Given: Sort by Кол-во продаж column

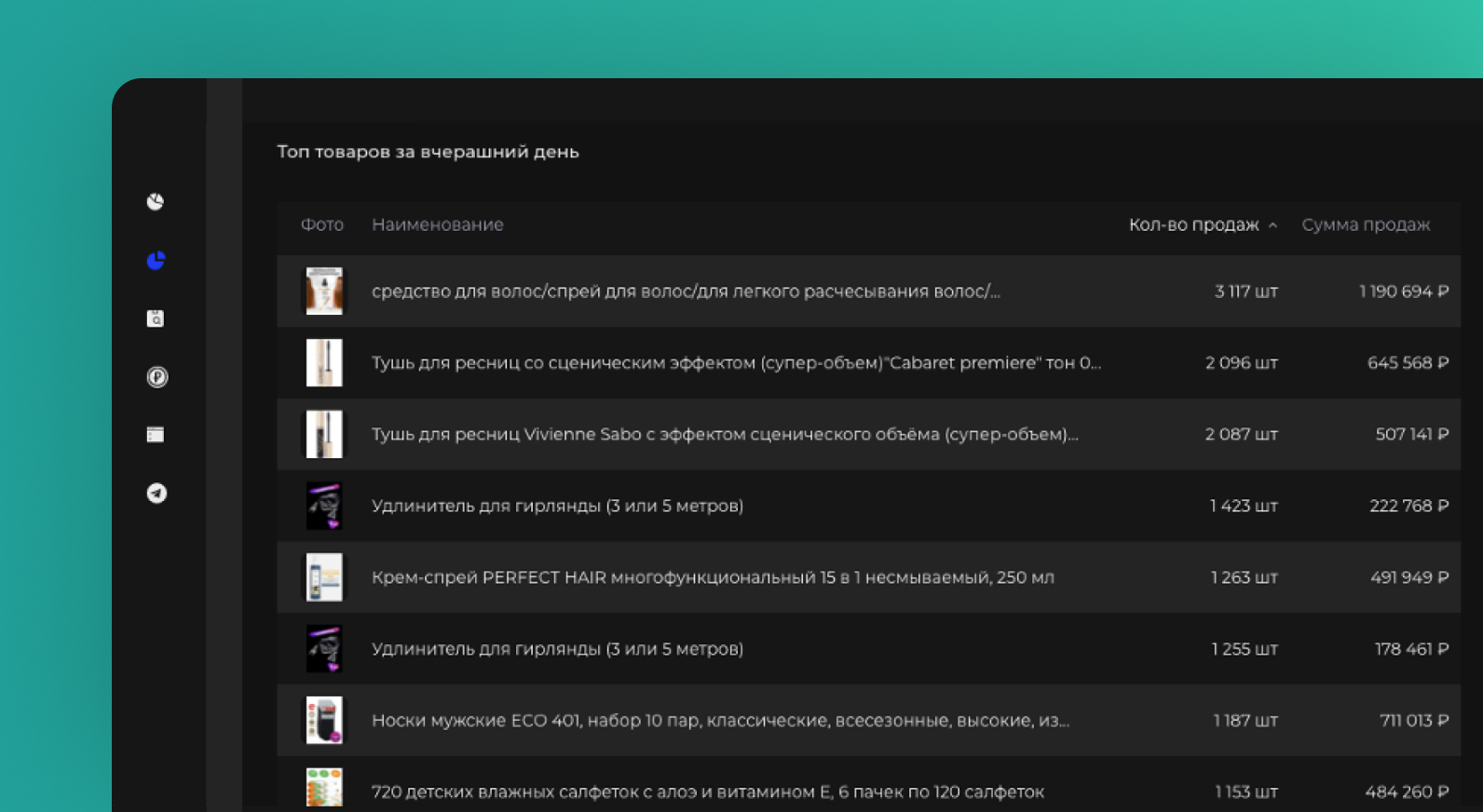Looking at the screenshot, I should coord(1193,224).
